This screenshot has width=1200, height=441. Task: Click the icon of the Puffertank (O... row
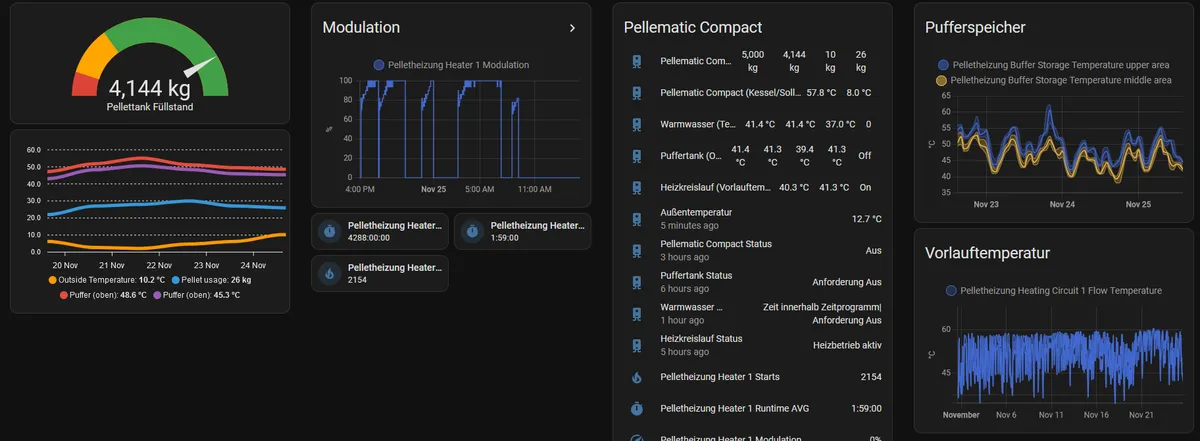point(637,156)
